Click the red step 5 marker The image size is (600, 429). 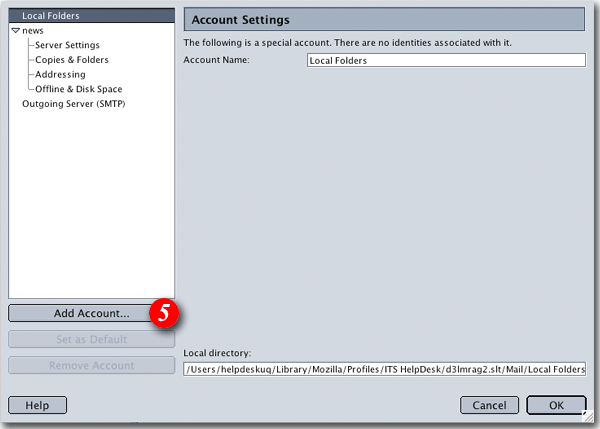click(165, 313)
